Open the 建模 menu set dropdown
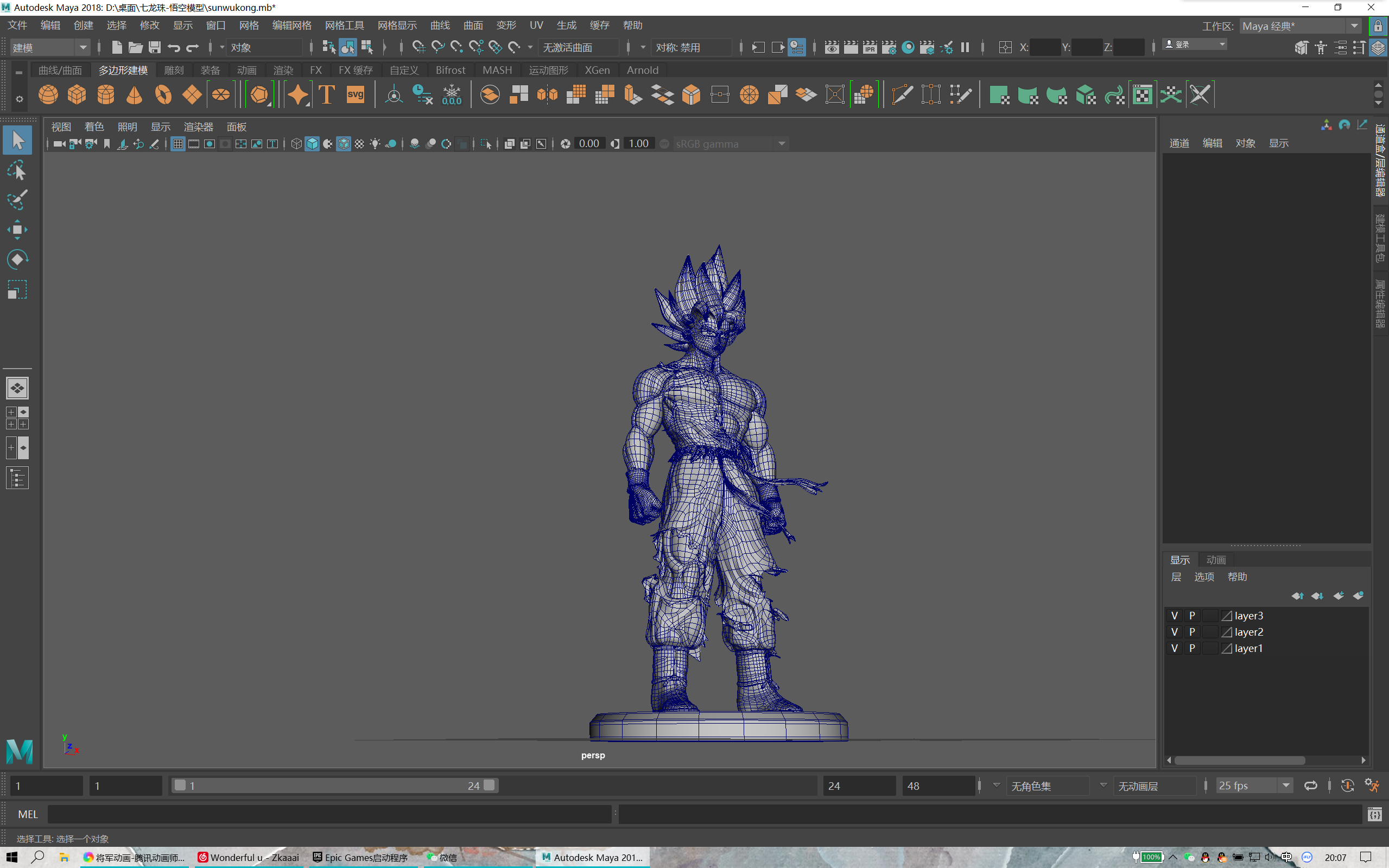 (x=83, y=47)
